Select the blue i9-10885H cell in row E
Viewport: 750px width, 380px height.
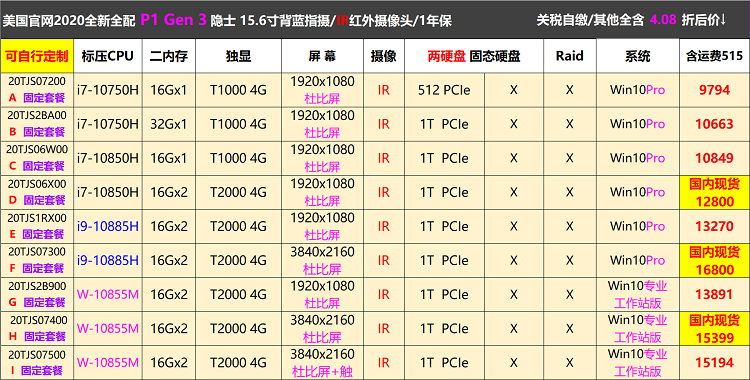pyautogui.click(x=108, y=226)
